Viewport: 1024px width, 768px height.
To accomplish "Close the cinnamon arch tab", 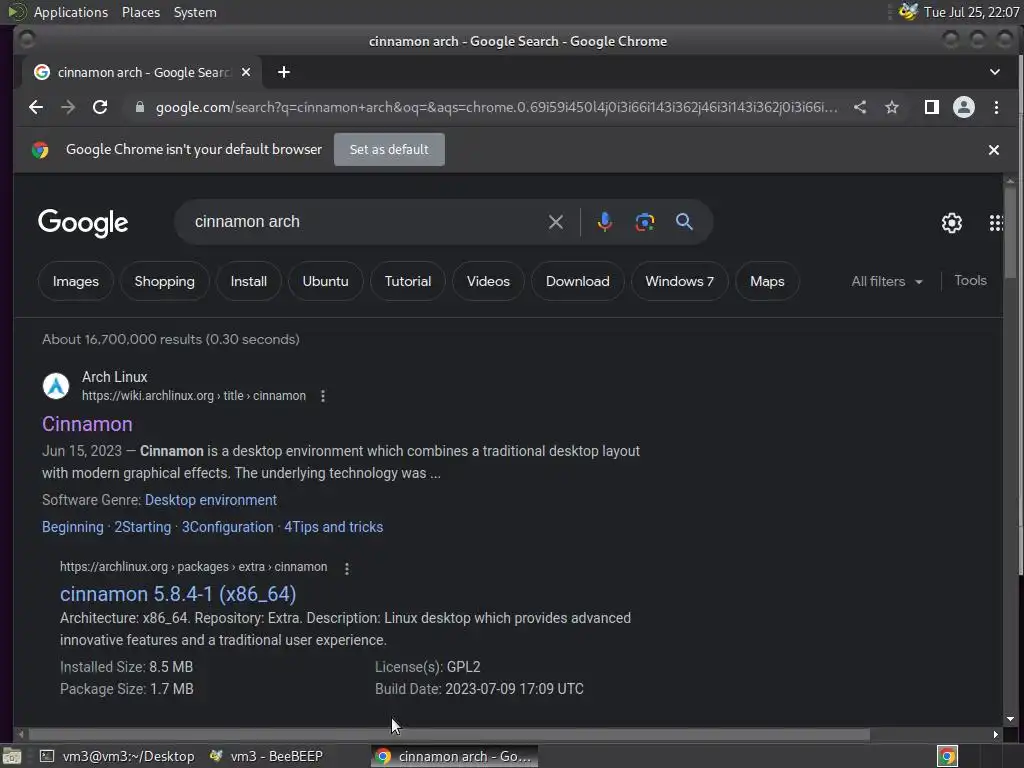I will click(246, 72).
